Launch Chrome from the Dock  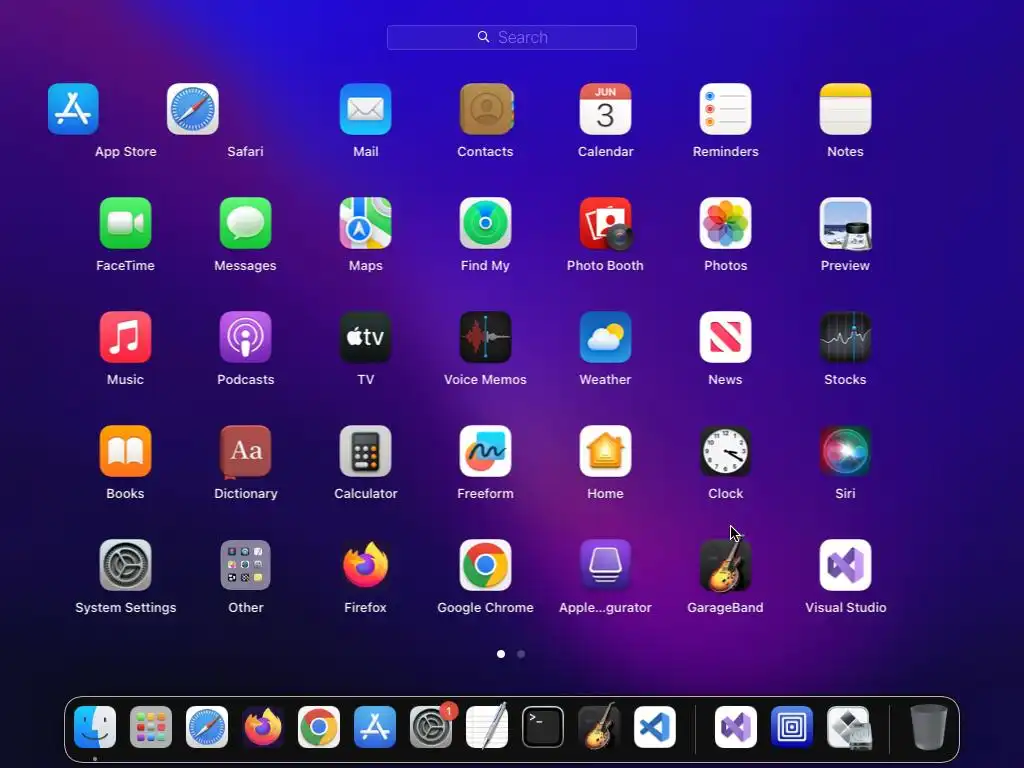[x=319, y=727]
